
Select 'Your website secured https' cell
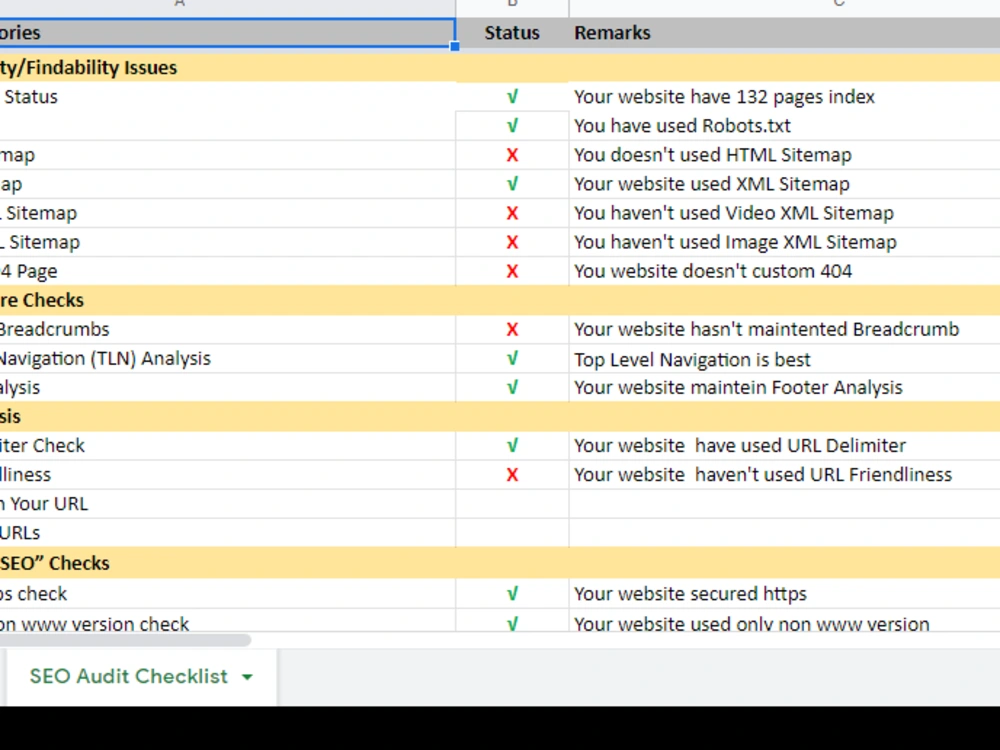pos(784,594)
